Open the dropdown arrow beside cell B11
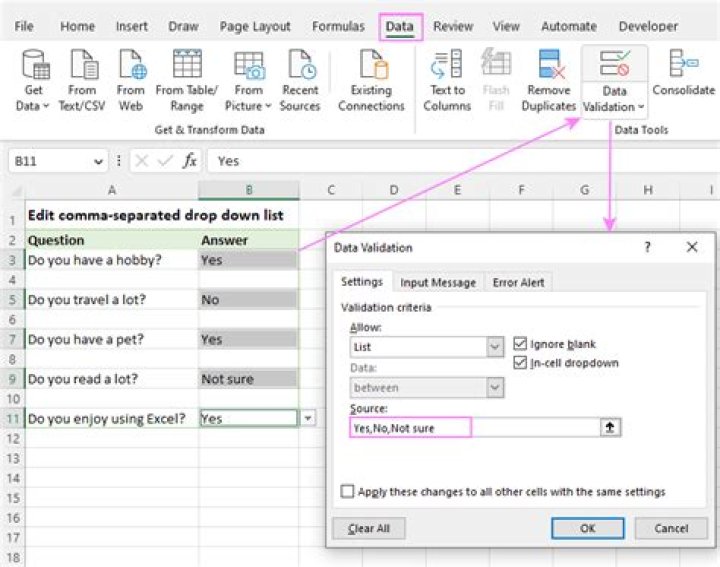 click(x=308, y=419)
